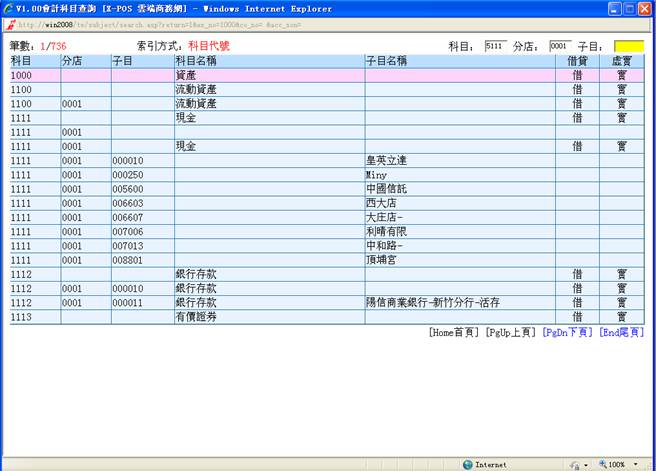
Task: Select the 陽信商業銀行 account row
Action: point(432,302)
